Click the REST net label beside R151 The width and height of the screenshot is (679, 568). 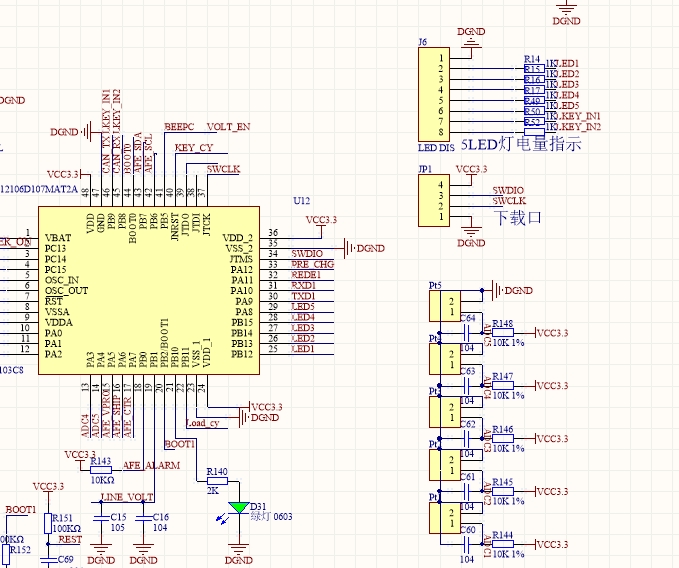[70, 539]
